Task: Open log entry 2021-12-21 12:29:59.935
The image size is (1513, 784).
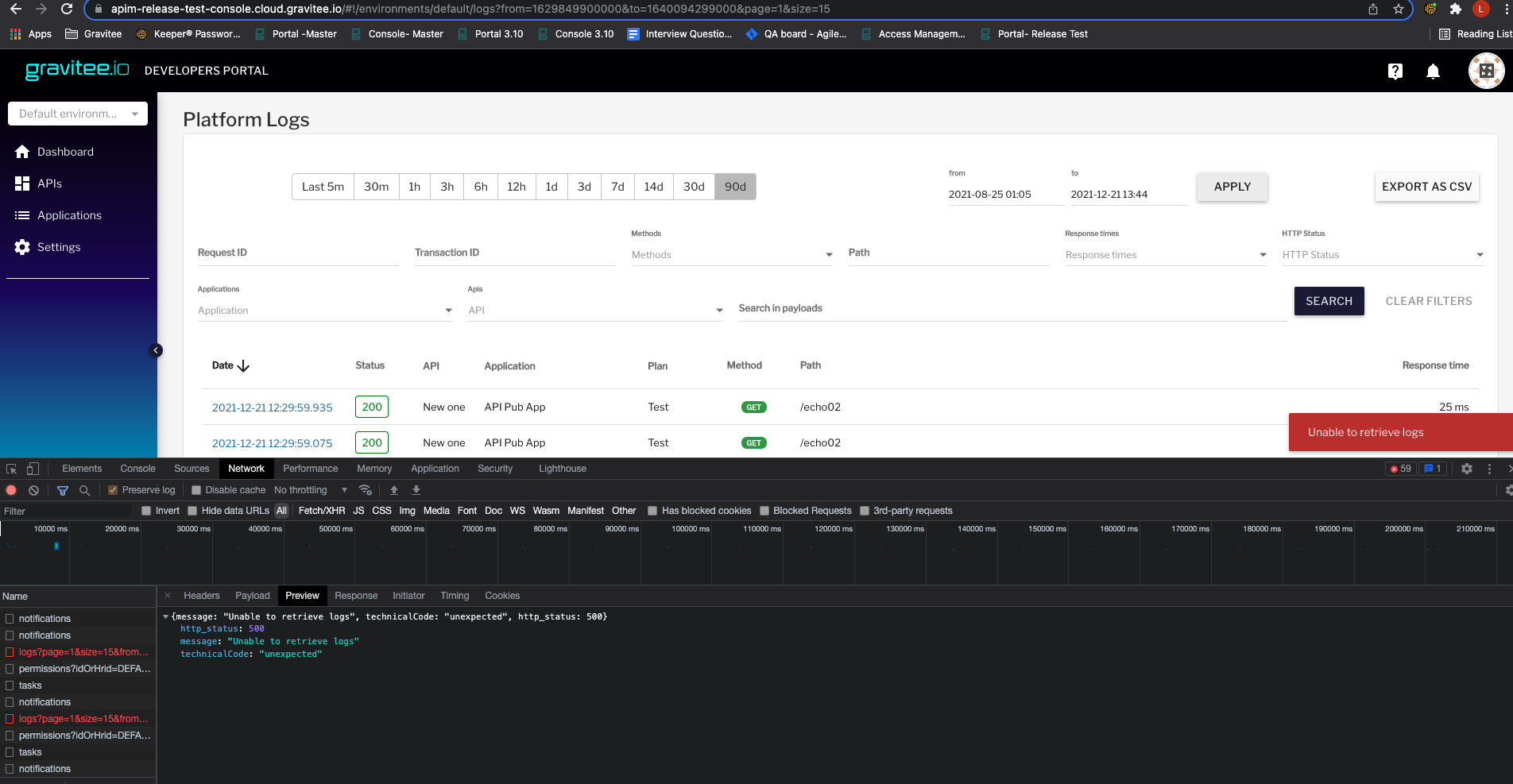Action: pyautogui.click(x=273, y=407)
